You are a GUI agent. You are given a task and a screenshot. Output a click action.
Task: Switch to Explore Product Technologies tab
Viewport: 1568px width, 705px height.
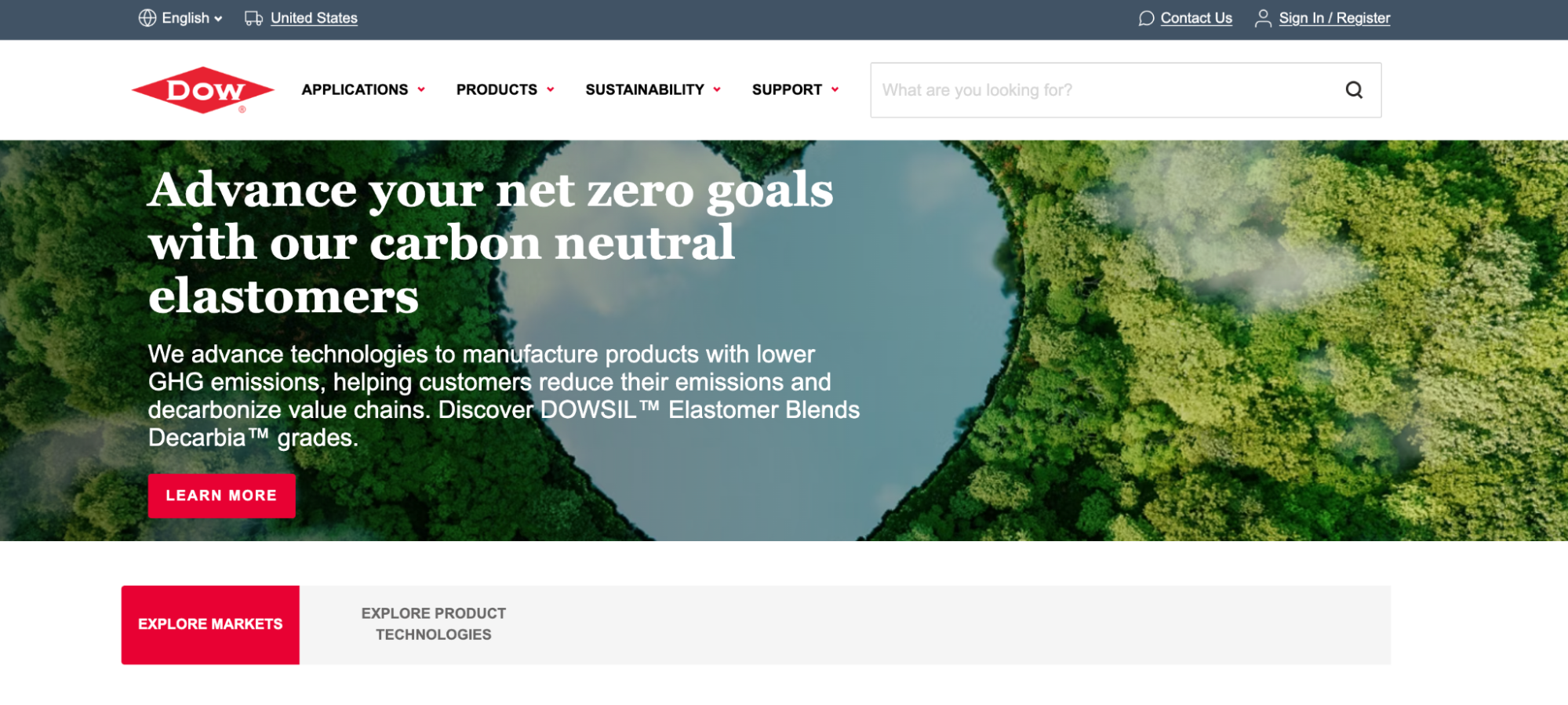(434, 624)
